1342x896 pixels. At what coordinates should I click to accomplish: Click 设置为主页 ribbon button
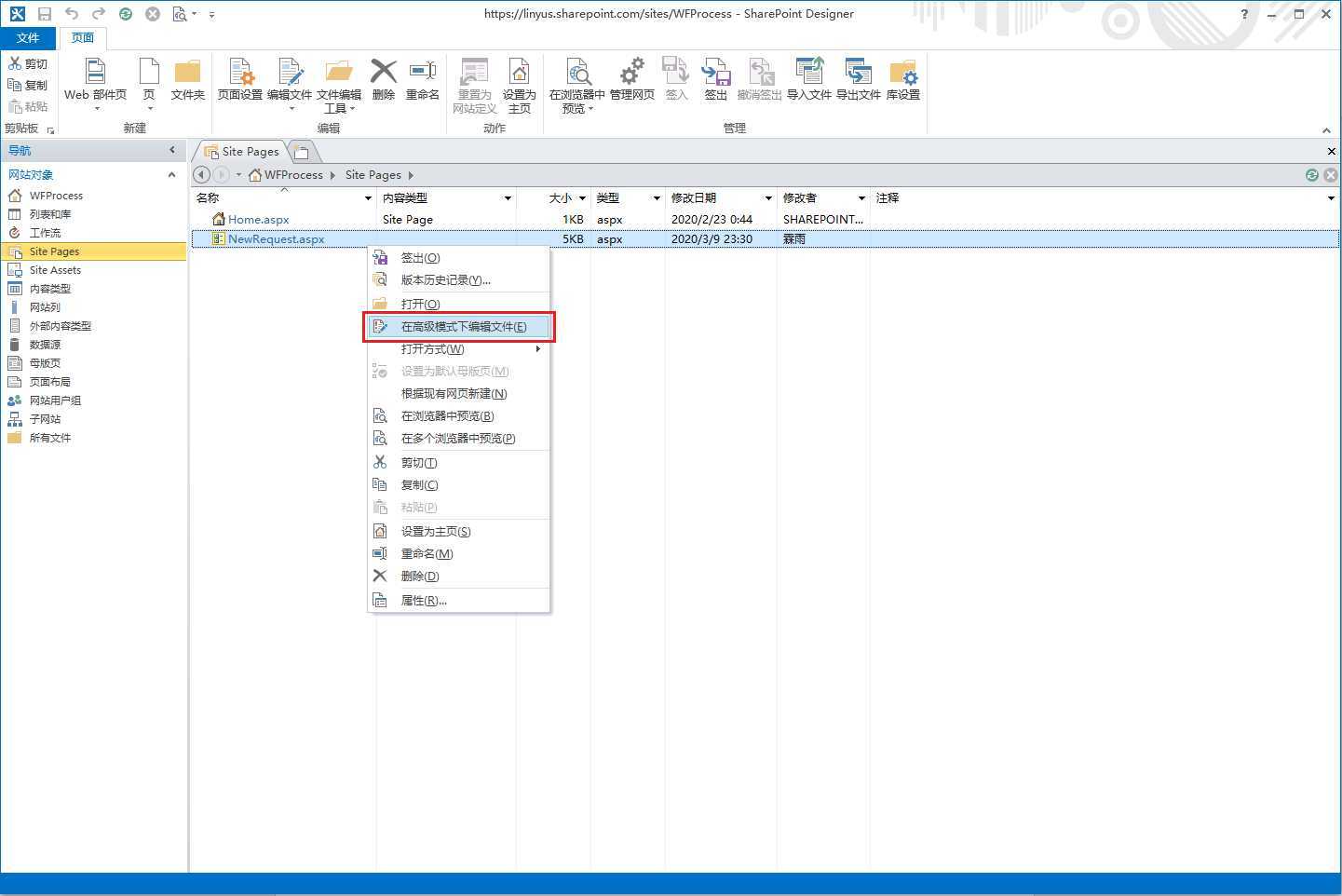pyautogui.click(x=519, y=86)
